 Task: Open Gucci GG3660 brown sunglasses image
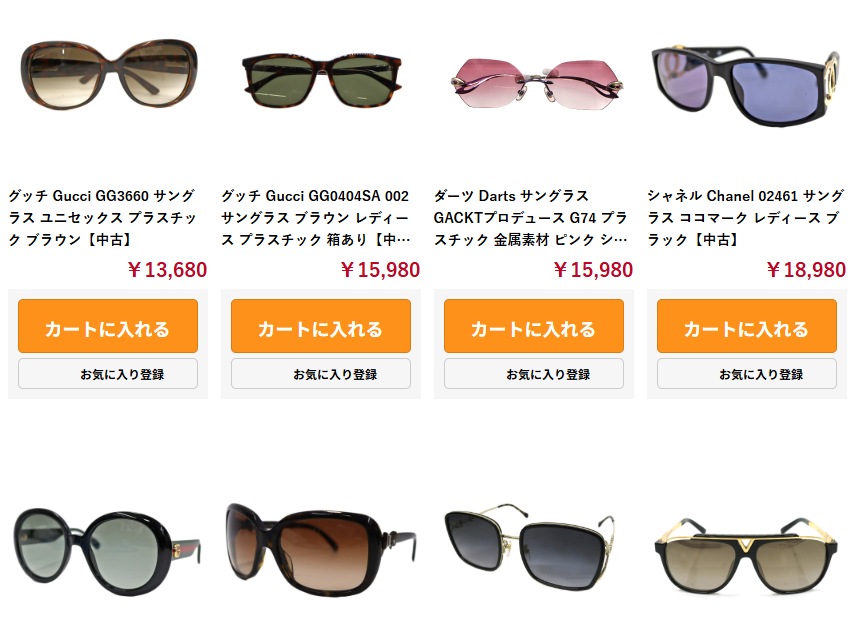coord(109,74)
